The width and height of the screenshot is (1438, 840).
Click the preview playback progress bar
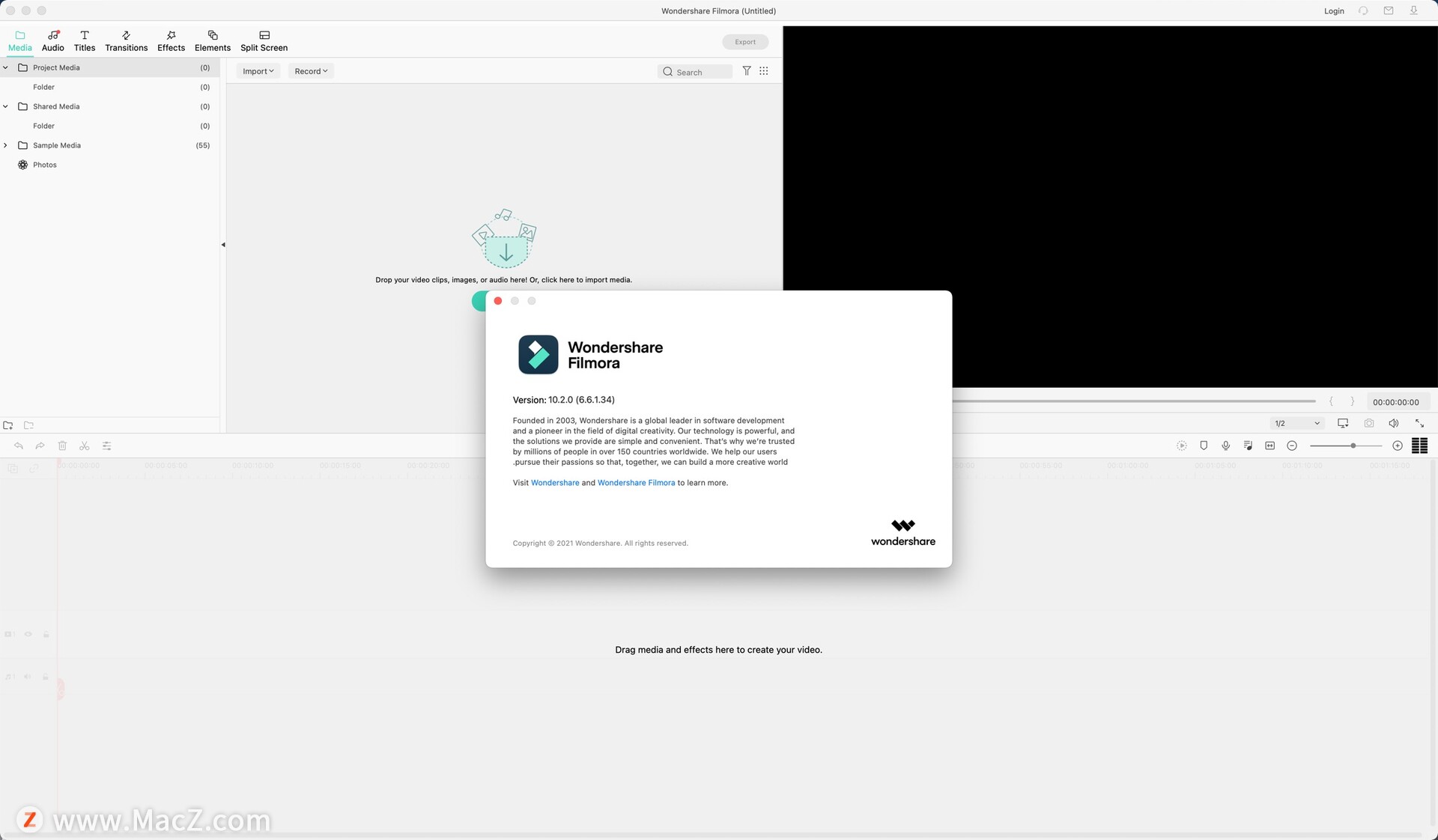pyautogui.click(x=1134, y=401)
